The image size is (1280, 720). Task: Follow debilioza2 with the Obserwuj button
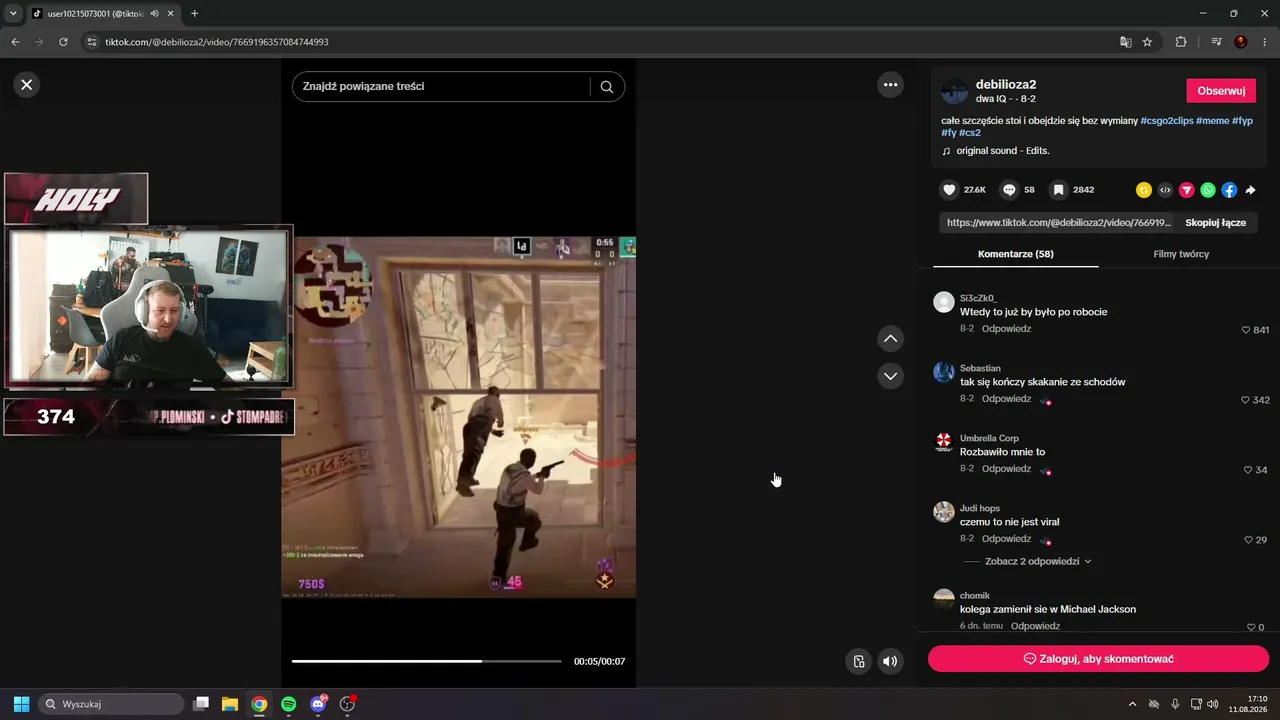tap(1221, 91)
